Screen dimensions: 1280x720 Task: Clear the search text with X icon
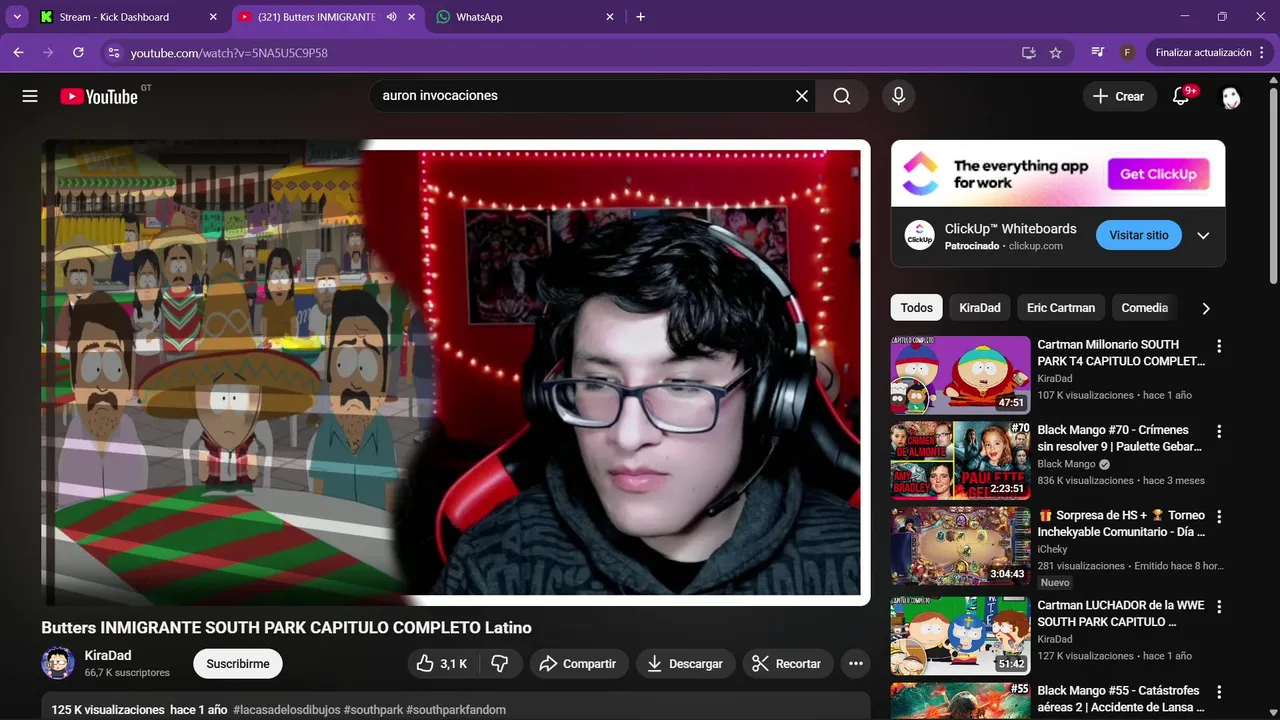click(x=802, y=96)
